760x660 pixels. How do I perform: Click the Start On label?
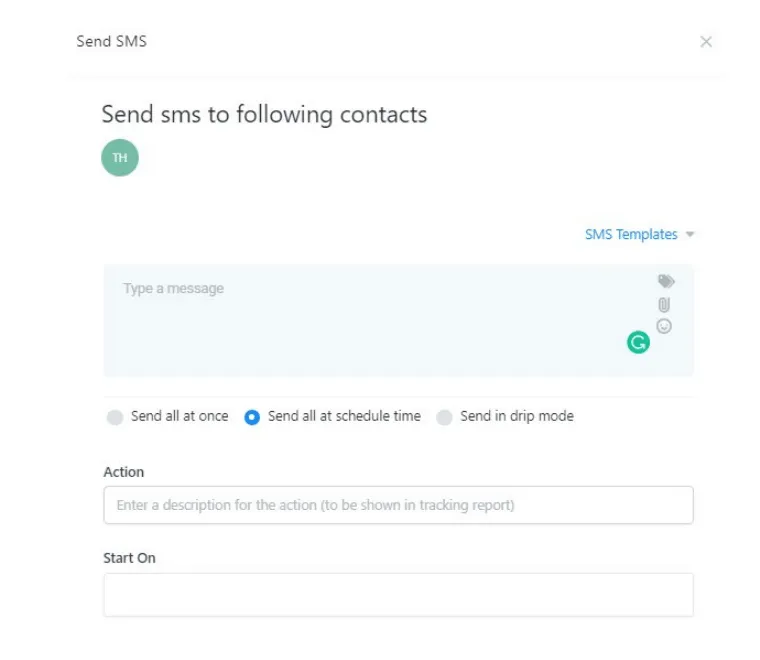point(130,558)
